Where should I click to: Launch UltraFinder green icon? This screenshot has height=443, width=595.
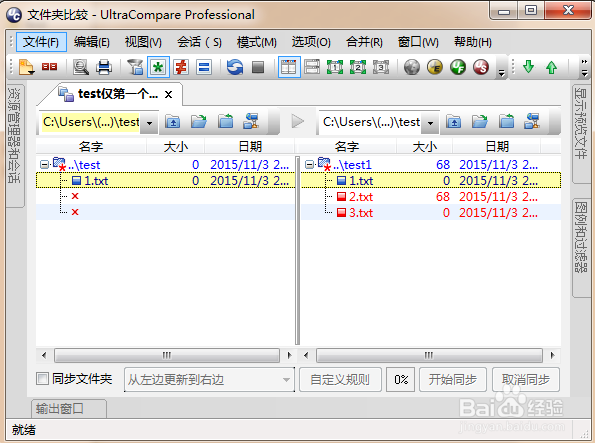point(458,67)
